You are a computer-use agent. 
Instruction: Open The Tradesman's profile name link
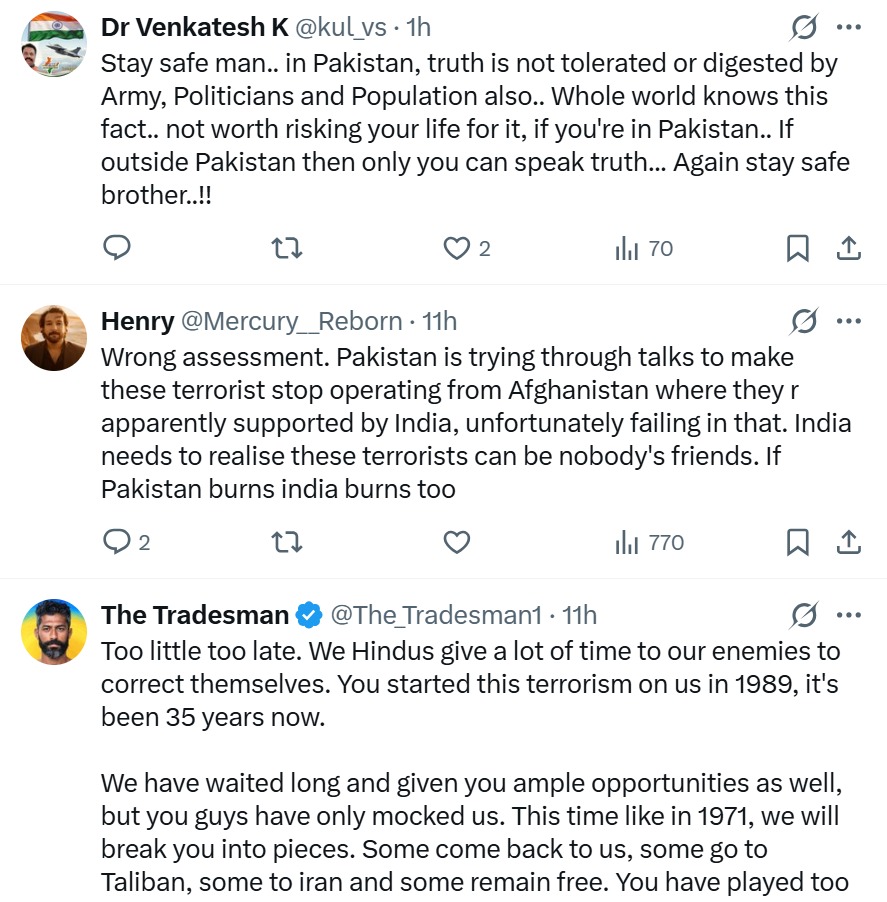[195, 614]
